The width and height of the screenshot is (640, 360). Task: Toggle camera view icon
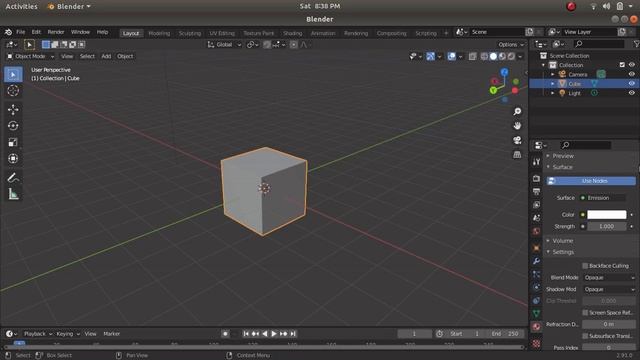click(x=517, y=140)
